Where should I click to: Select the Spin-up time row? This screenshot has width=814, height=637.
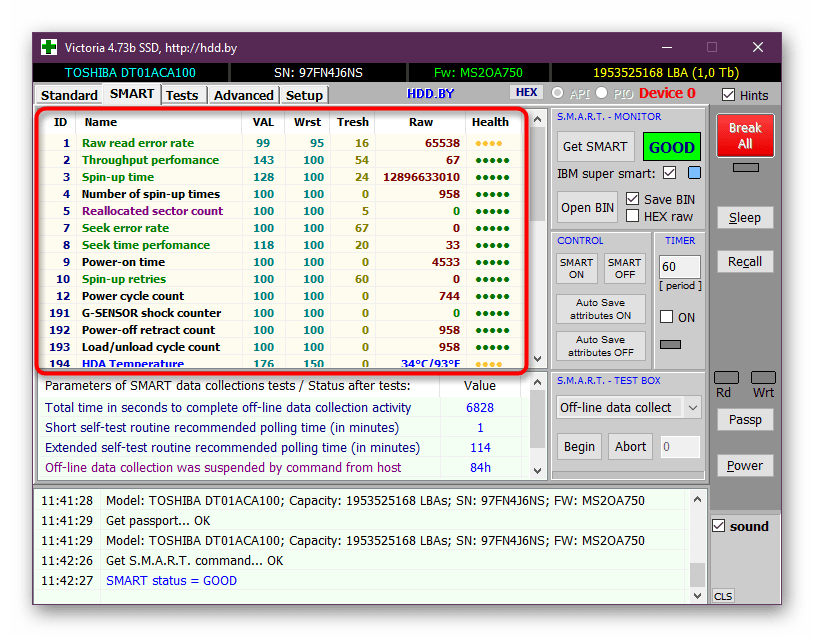point(280,177)
